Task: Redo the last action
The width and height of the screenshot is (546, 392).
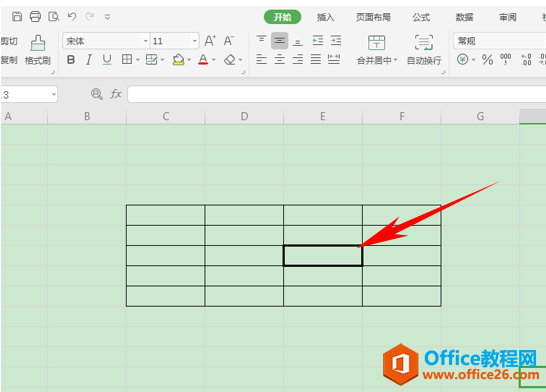Action: click(90, 16)
